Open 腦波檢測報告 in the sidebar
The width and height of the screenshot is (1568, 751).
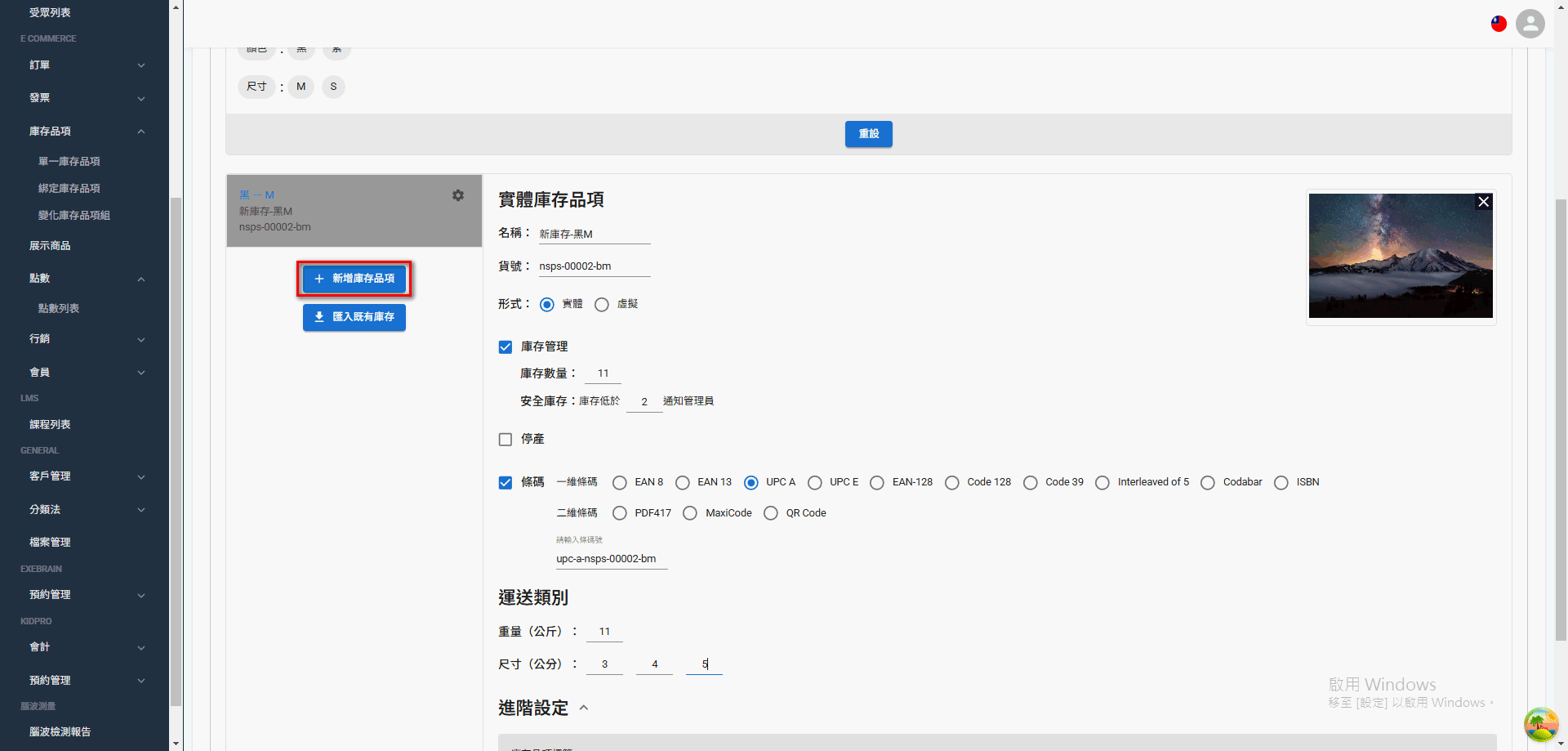tap(60, 732)
